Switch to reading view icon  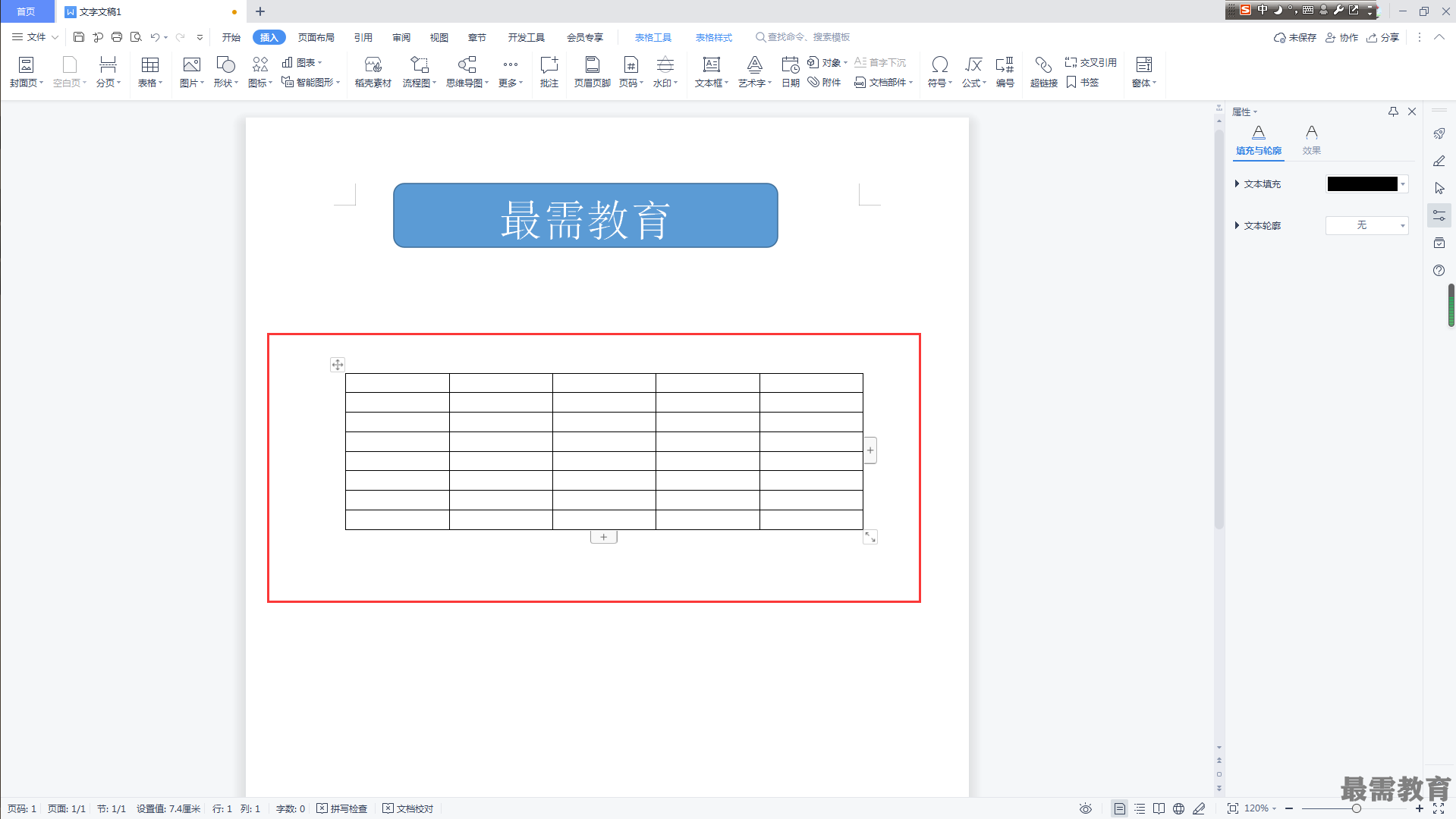(x=1159, y=808)
